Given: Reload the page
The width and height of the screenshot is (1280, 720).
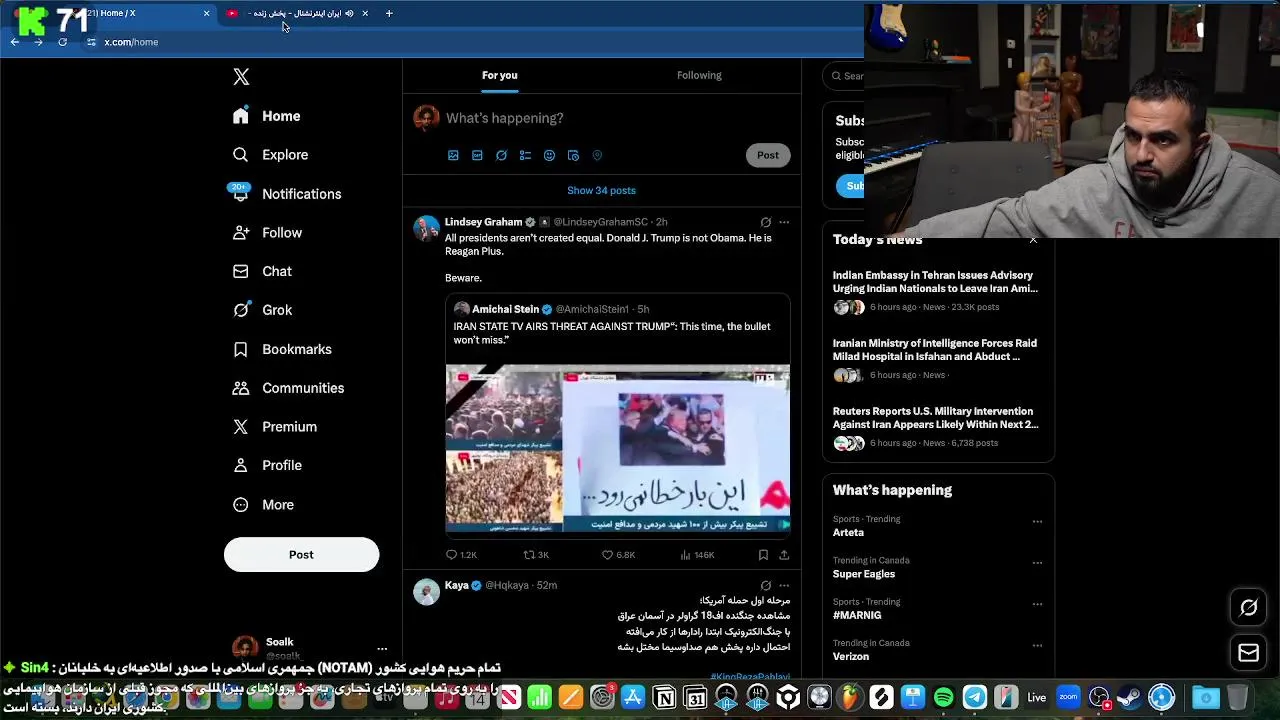Looking at the screenshot, I should 62,42.
